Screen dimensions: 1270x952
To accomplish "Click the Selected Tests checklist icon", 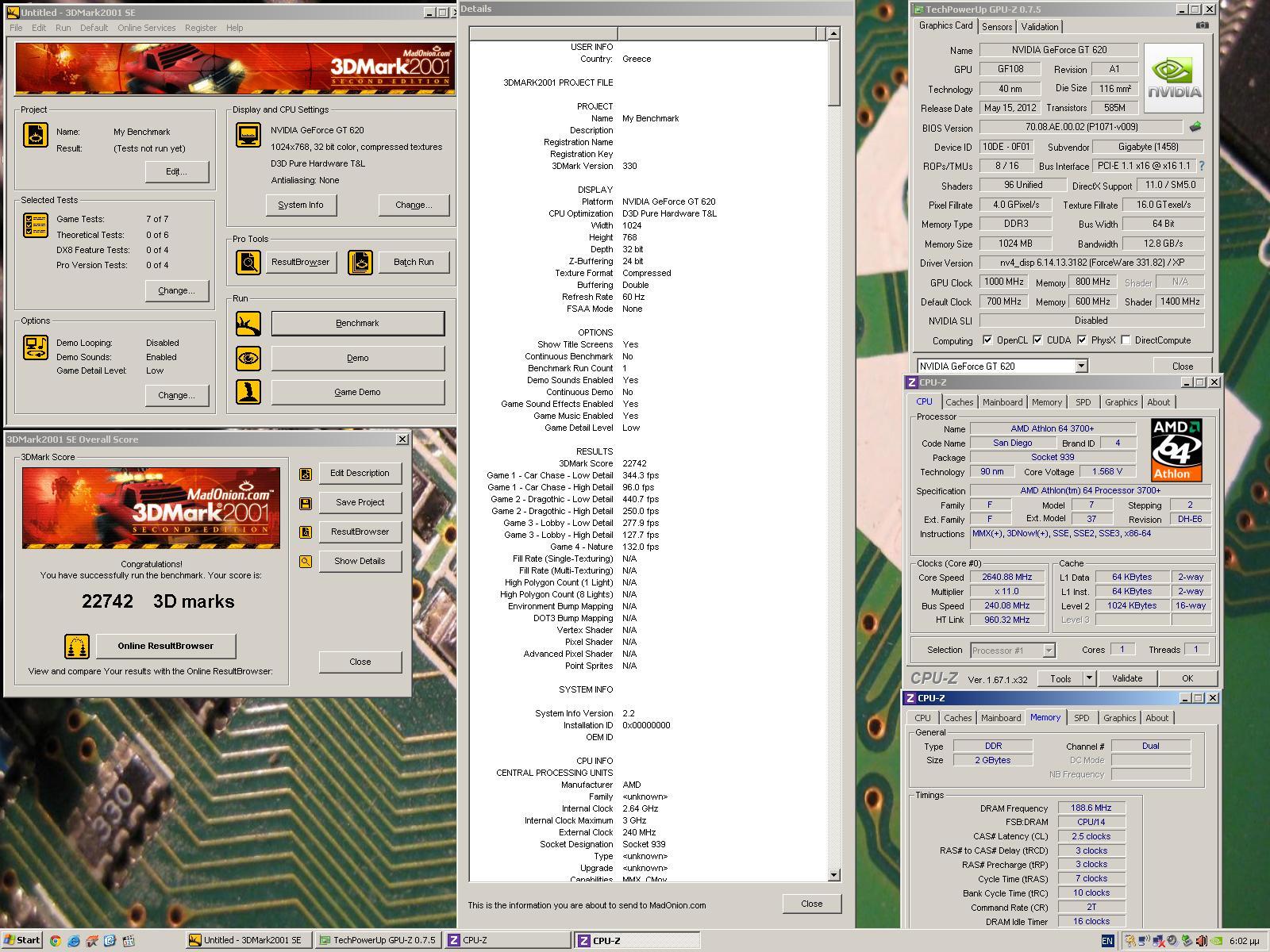I will pos(36,225).
